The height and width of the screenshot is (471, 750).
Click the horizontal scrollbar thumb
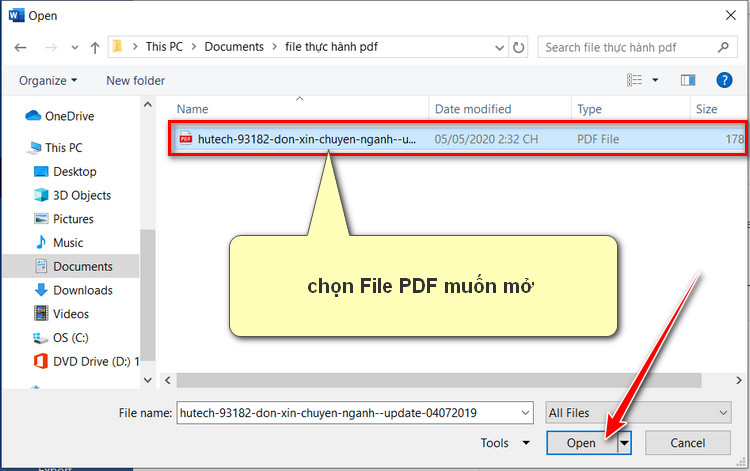click(439, 381)
